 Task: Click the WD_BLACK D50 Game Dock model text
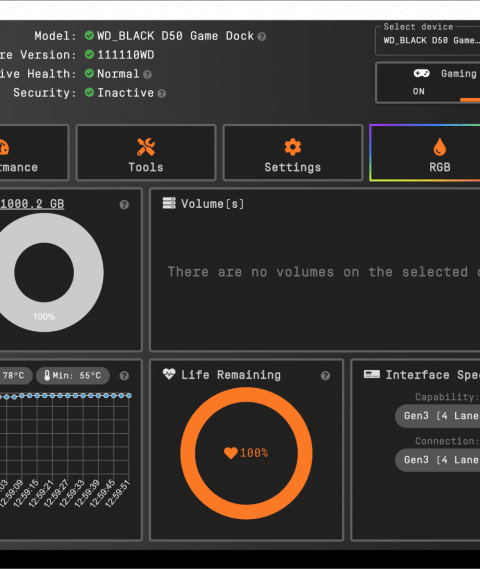[x=175, y=36]
